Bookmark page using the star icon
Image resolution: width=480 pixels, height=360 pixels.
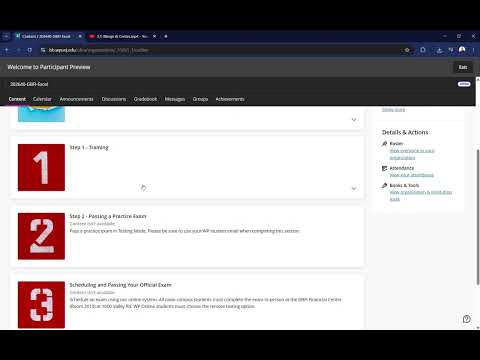[x=407, y=50]
